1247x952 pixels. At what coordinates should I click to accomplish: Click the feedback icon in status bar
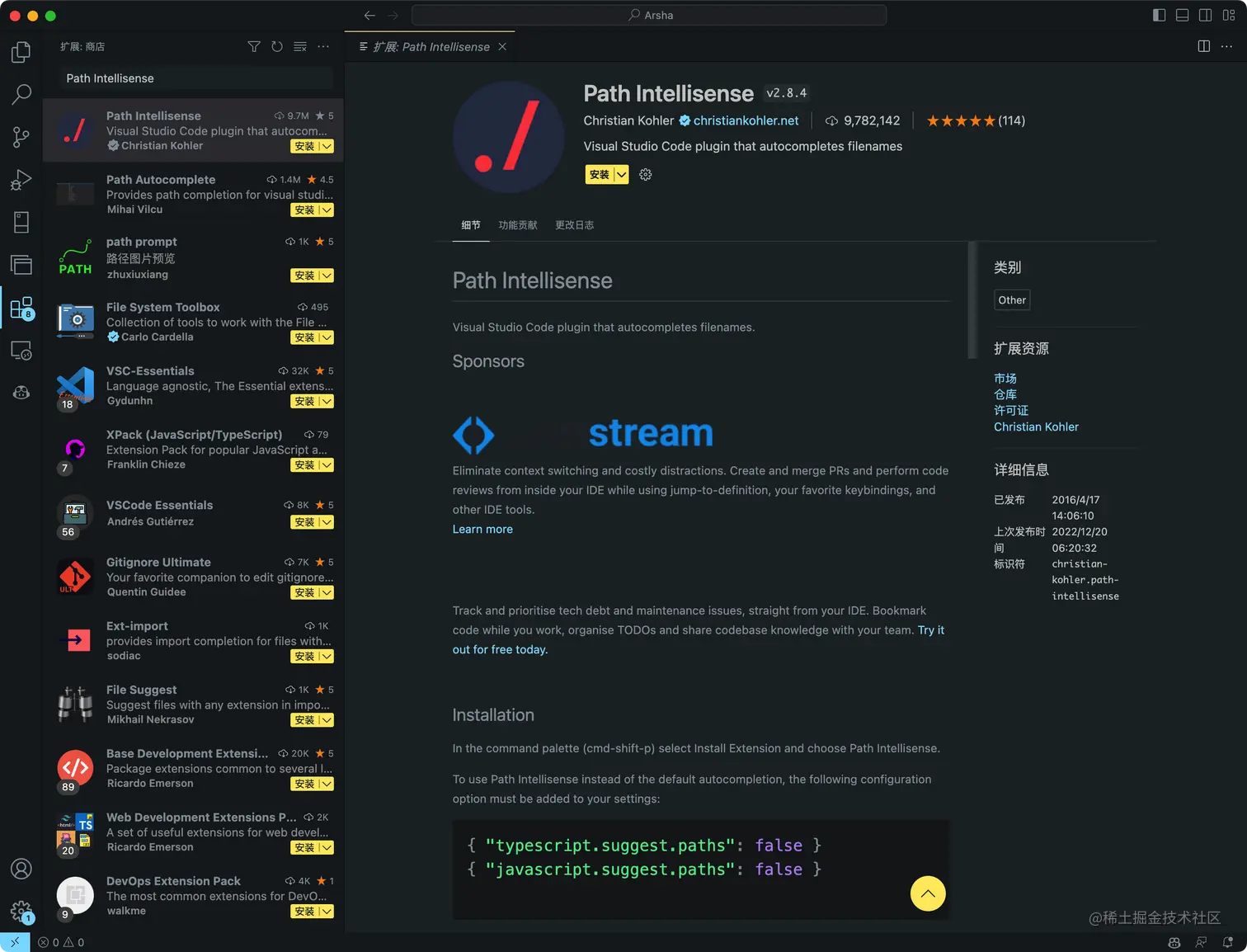tap(1201, 942)
